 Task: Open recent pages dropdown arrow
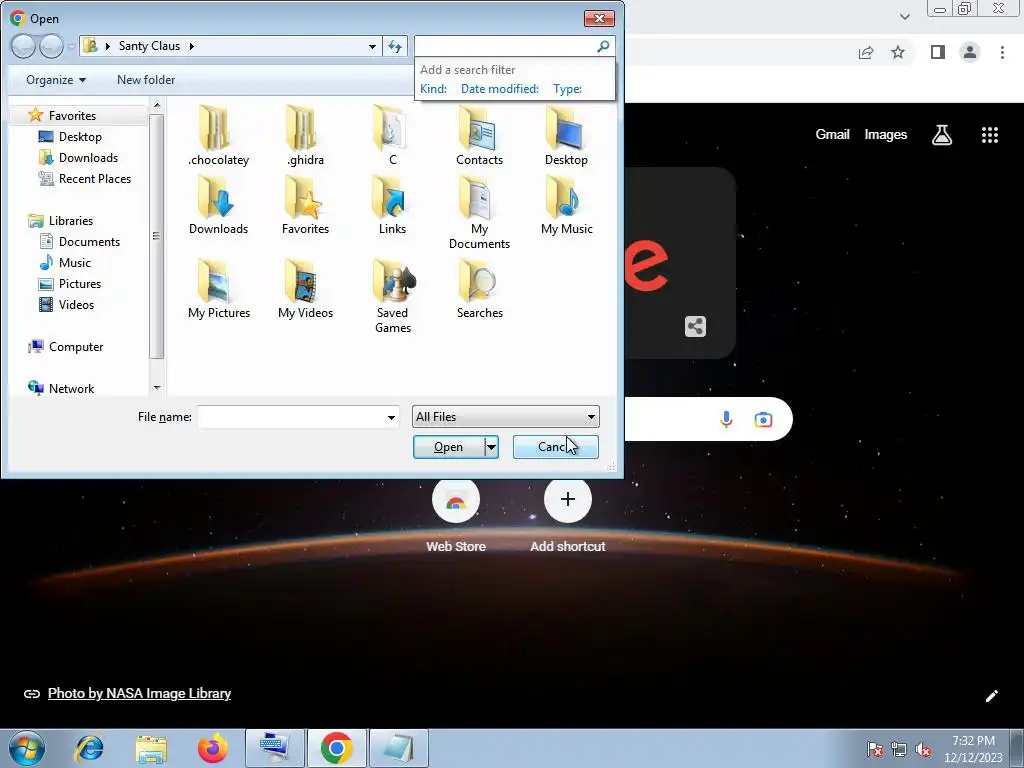click(71, 47)
